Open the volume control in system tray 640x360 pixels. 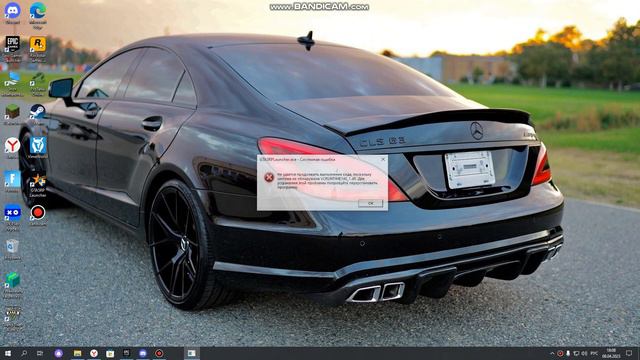(x=584, y=353)
